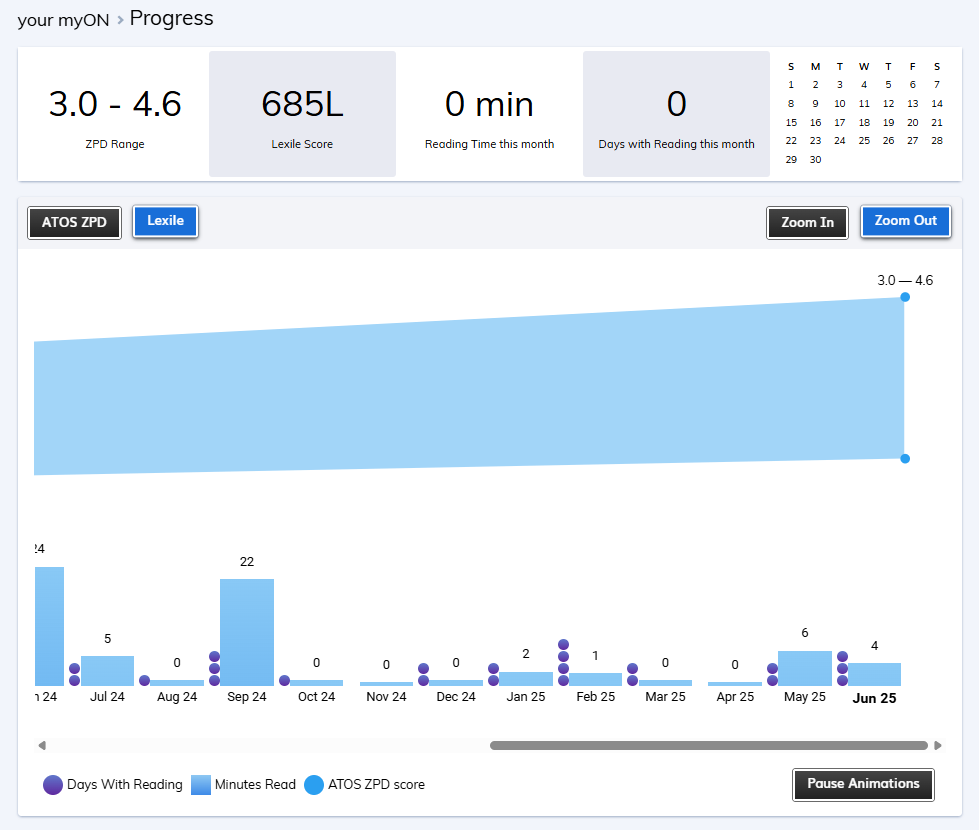Image resolution: width=979 pixels, height=830 pixels.
Task: Click the Zoom Out button
Action: pyautogui.click(x=905, y=221)
